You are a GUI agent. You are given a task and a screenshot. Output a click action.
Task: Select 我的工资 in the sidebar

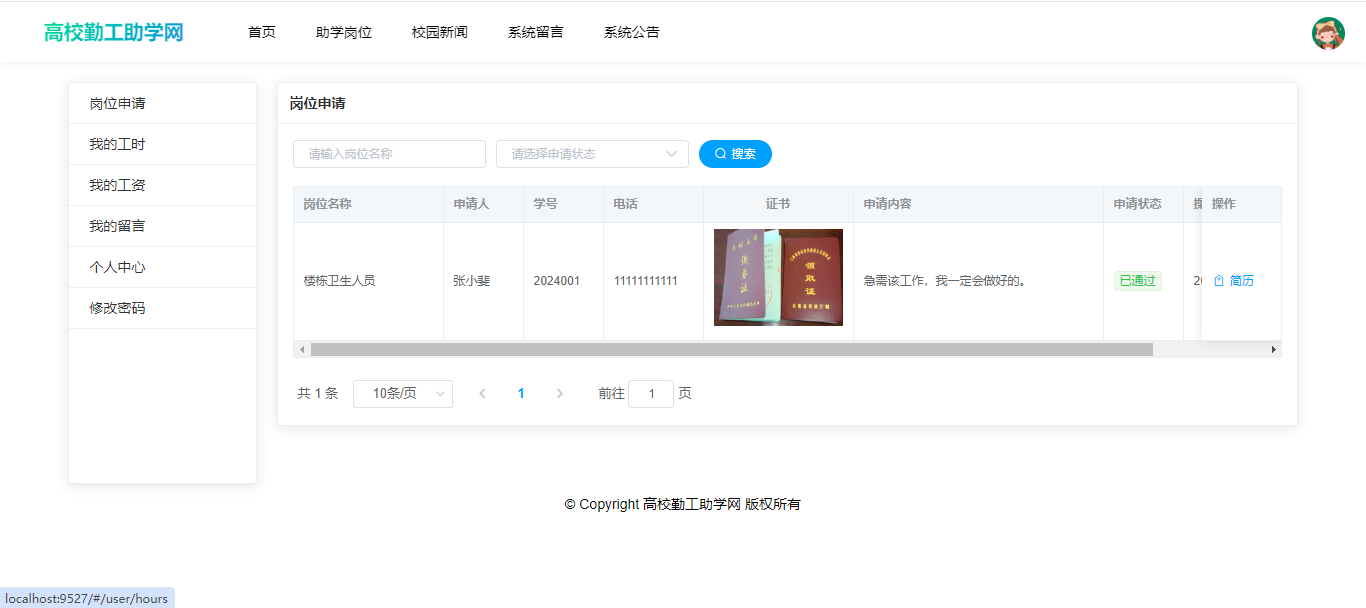click(x=162, y=185)
